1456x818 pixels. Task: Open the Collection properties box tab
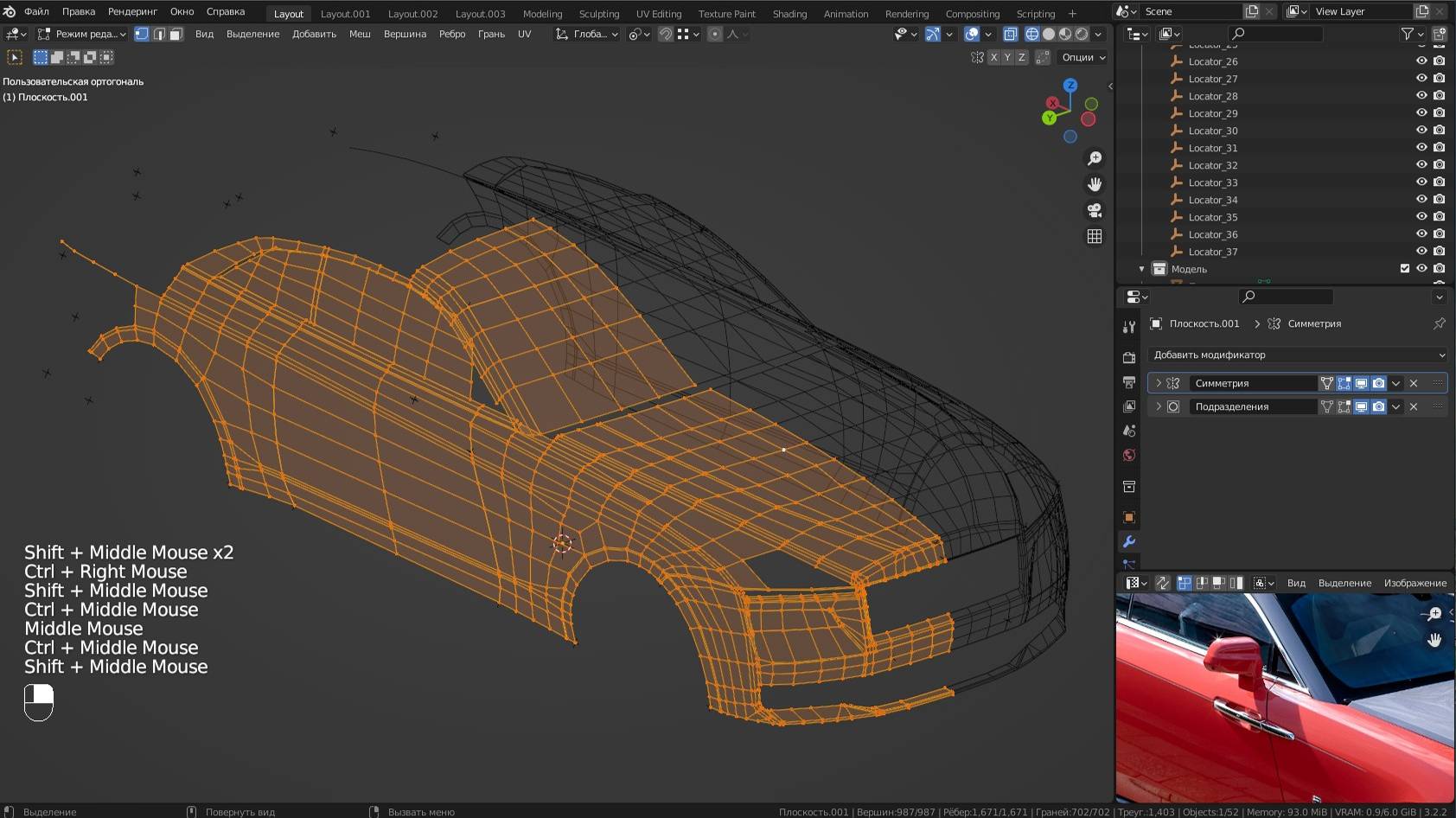(x=1128, y=487)
